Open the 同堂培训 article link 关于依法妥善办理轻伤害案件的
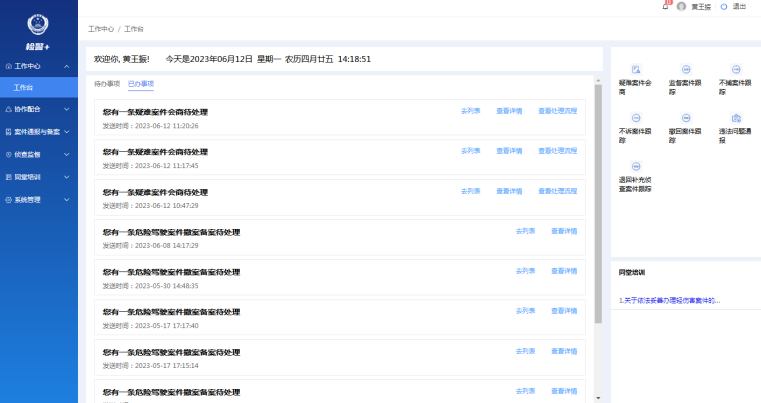 (x=669, y=300)
